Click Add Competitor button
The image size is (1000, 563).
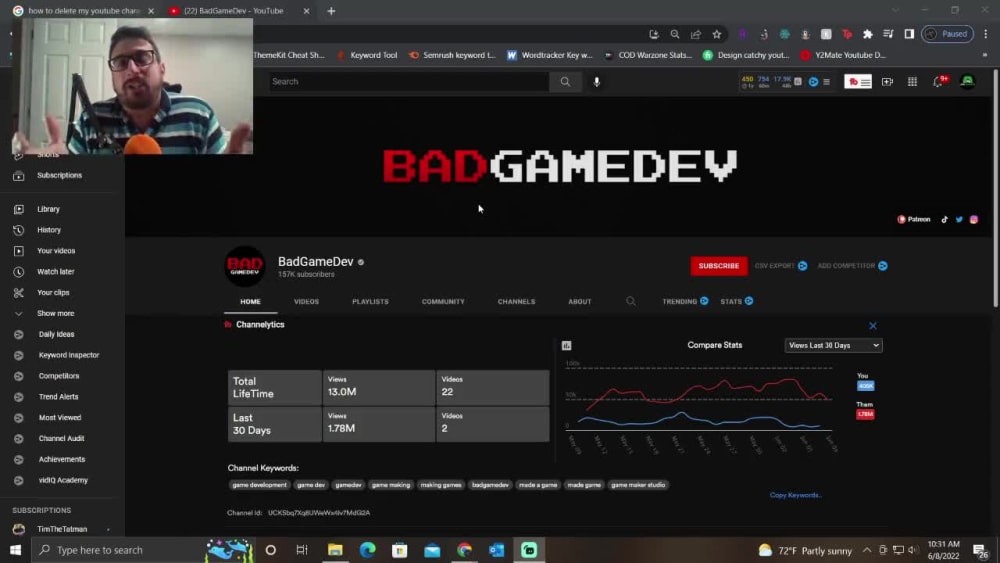(x=852, y=266)
